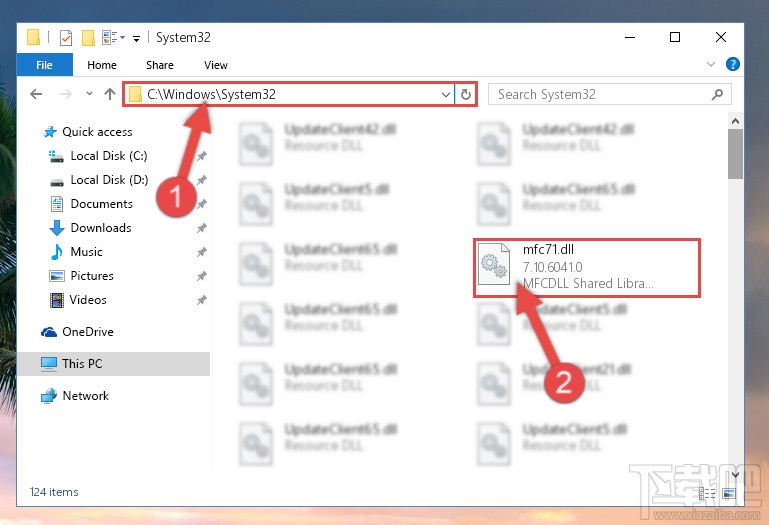Open the recent locations dropdown
Viewport: 769px width, 525px height.
coord(89,93)
